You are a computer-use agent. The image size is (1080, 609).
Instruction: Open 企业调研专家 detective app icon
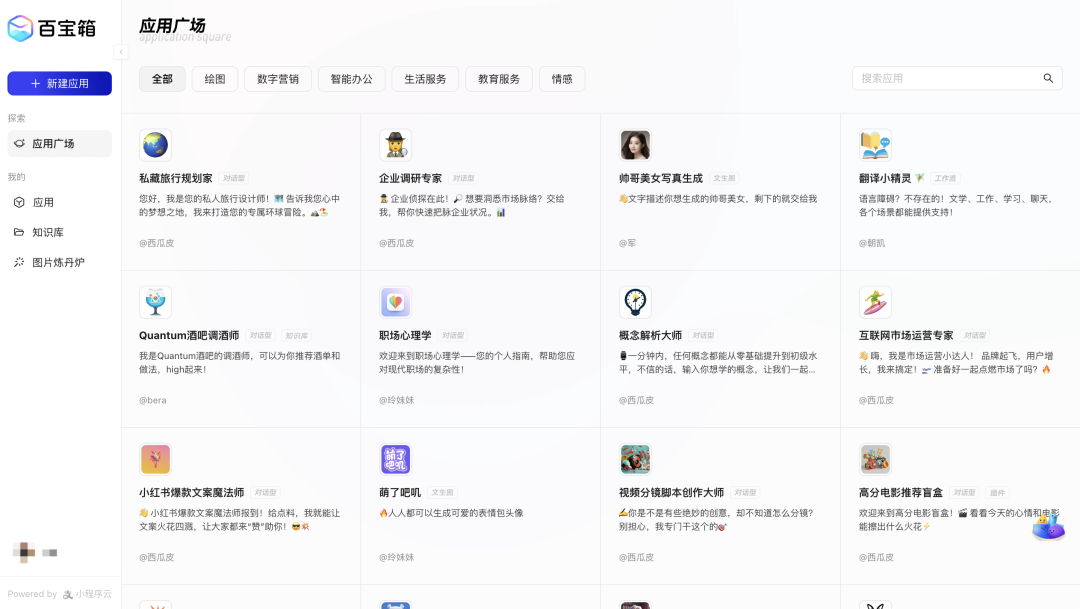395,145
